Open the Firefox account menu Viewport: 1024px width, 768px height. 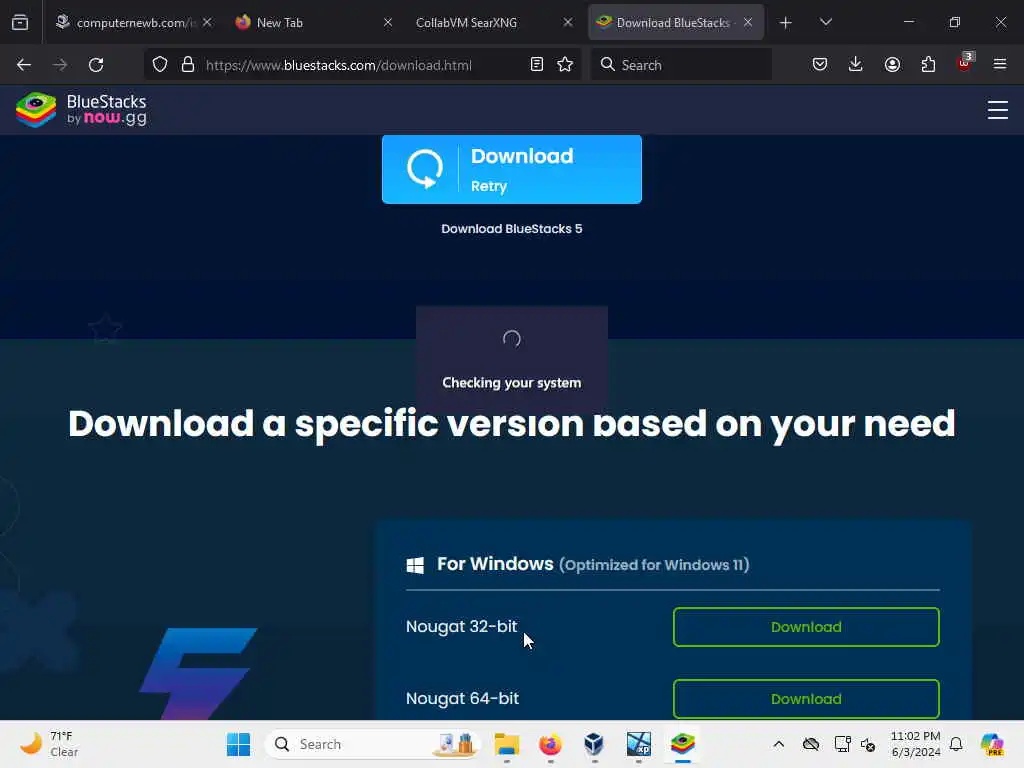(892, 65)
